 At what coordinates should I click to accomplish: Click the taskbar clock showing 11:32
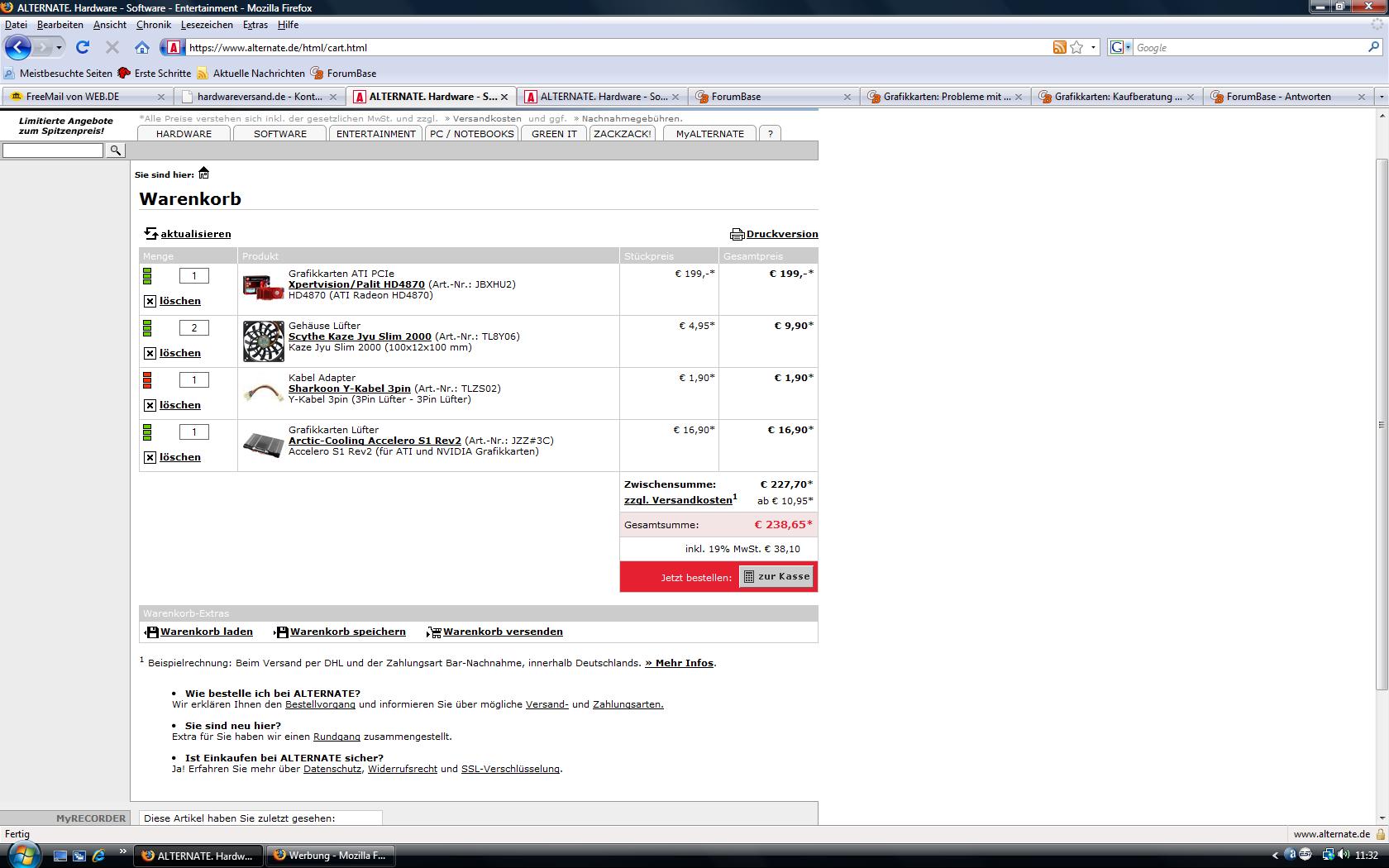(x=1367, y=856)
